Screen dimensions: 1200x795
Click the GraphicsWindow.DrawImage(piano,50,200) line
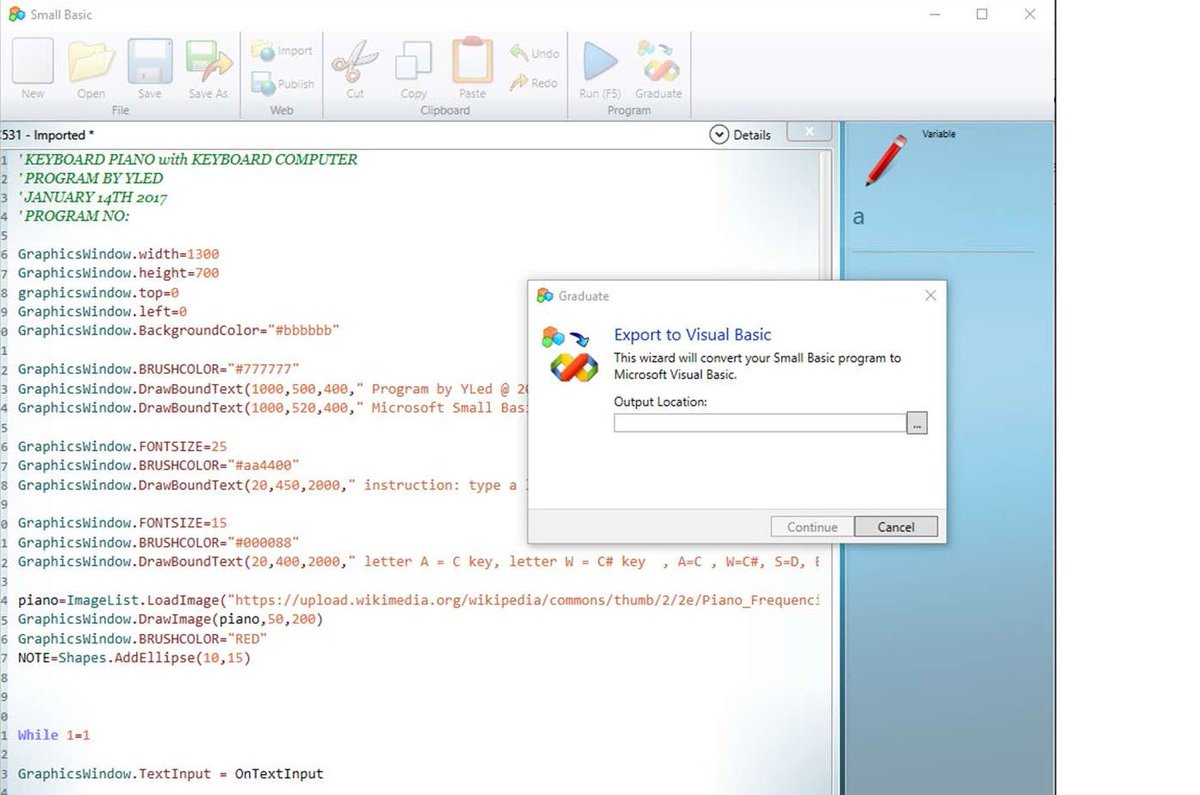pyautogui.click(x=170, y=619)
